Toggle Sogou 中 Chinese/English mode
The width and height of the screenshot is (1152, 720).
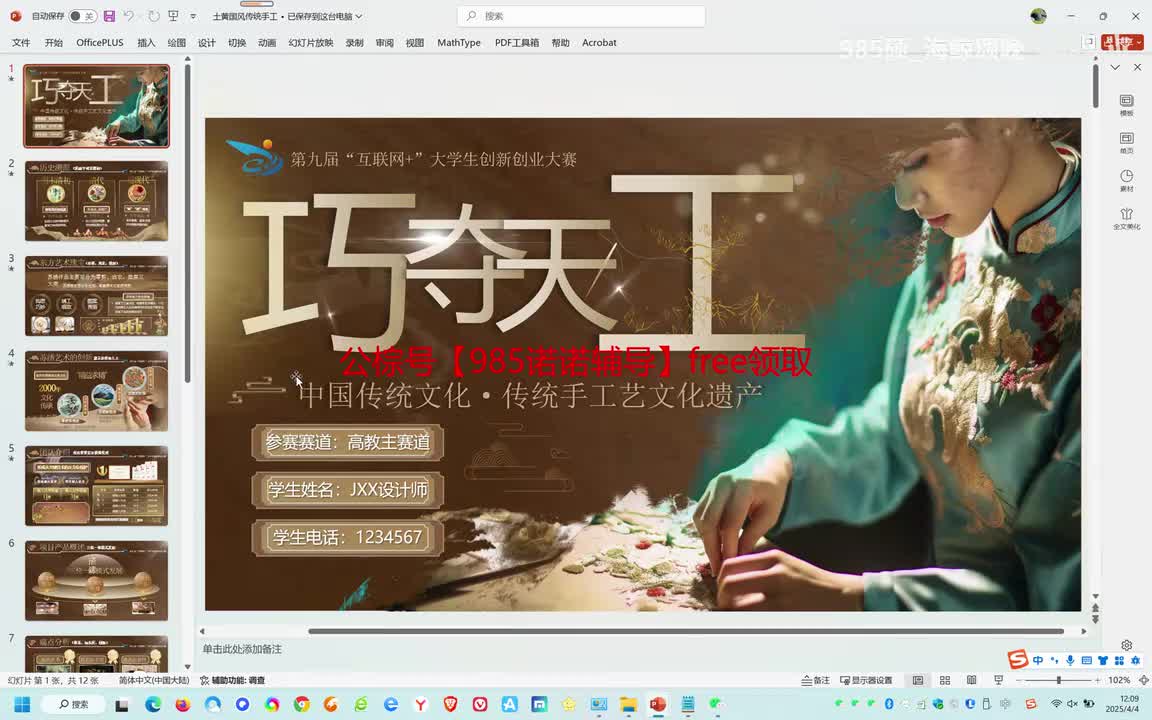click(x=1037, y=660)
